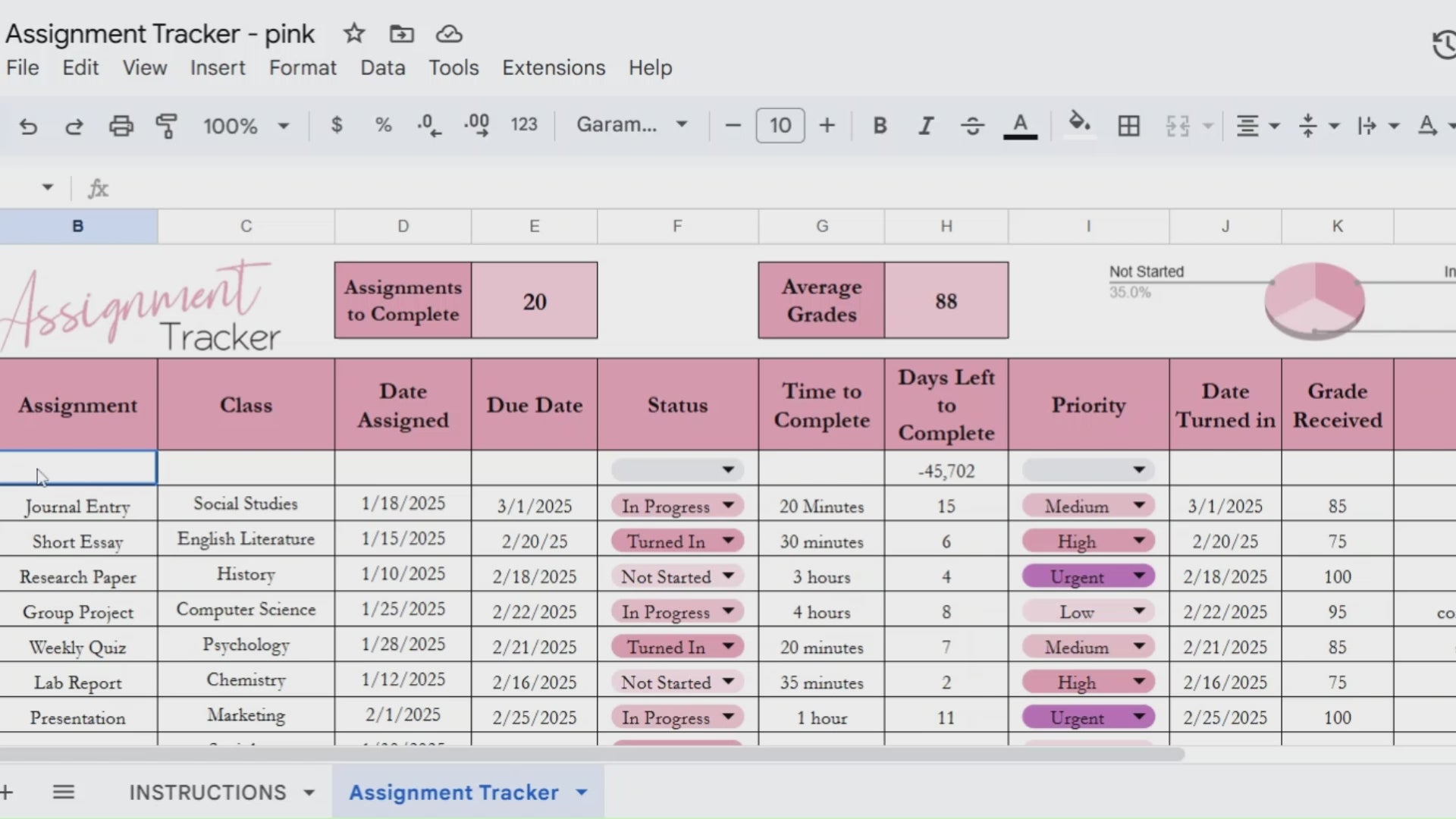Click the all sheets list button
Screen dimensions: 1456x819
tap(64, 792)
